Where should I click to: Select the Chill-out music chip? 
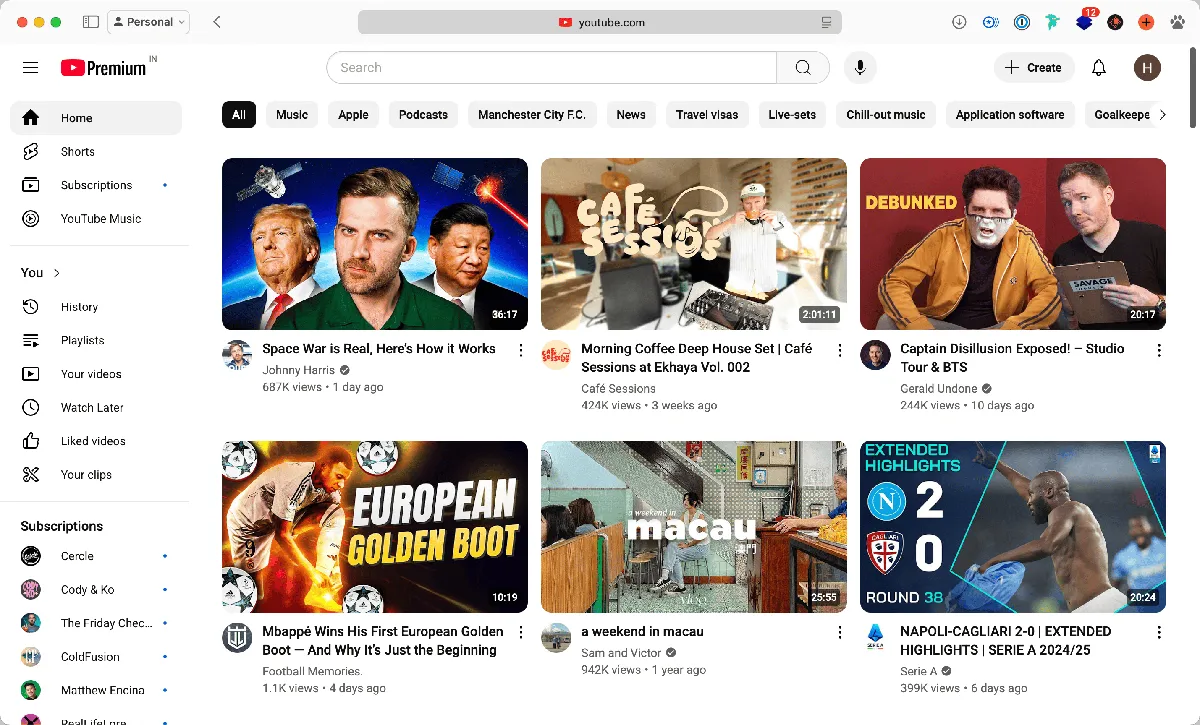click(886, 115)
